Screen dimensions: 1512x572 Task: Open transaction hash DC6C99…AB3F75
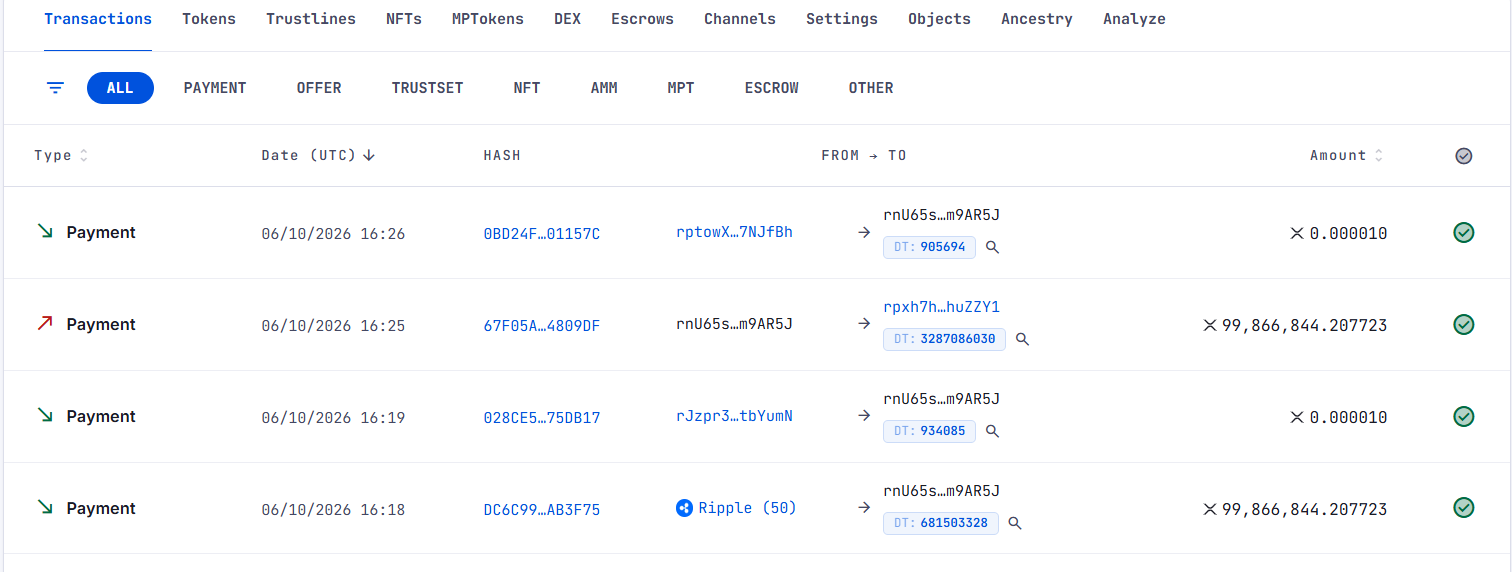(x=542, y=510)
